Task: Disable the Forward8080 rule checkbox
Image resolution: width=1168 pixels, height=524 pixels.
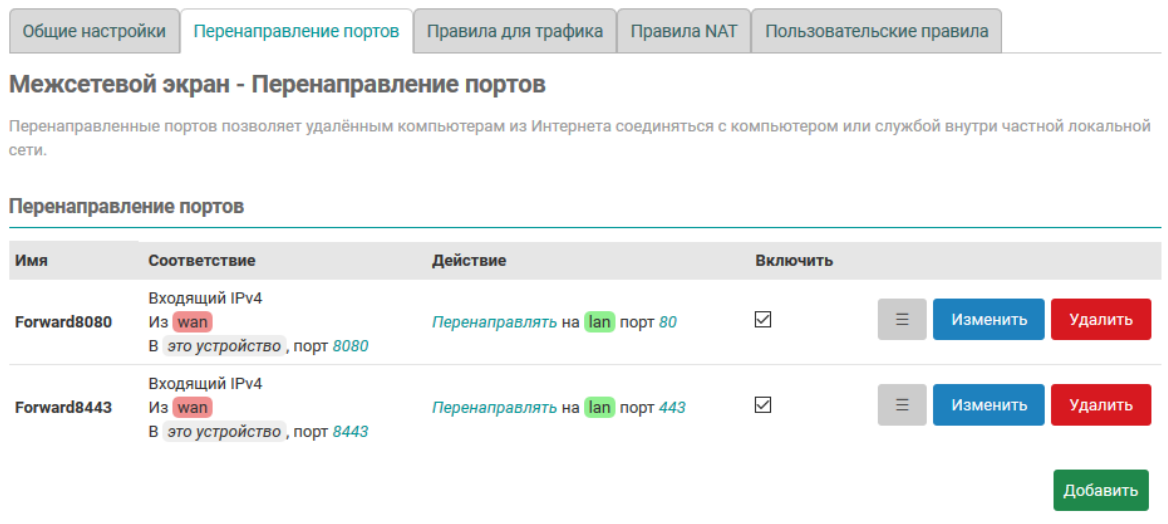Action: click(x=763, y=320)
